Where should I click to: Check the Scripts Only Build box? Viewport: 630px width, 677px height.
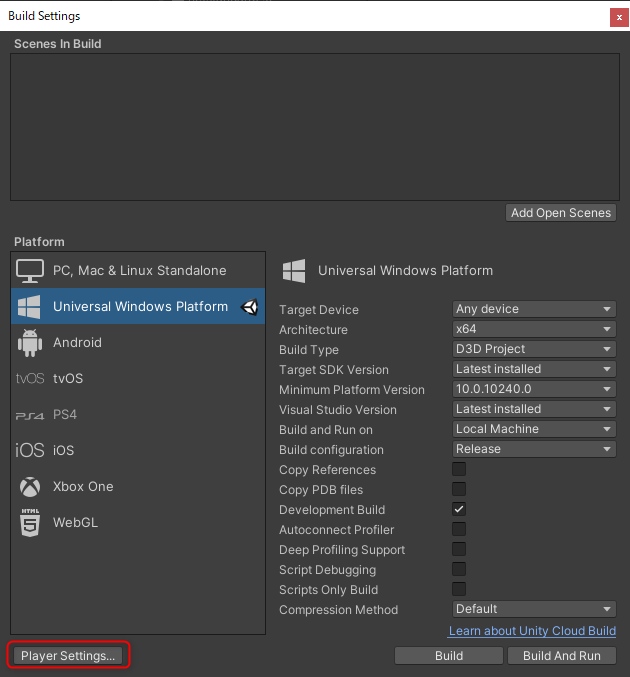[459, 589]
